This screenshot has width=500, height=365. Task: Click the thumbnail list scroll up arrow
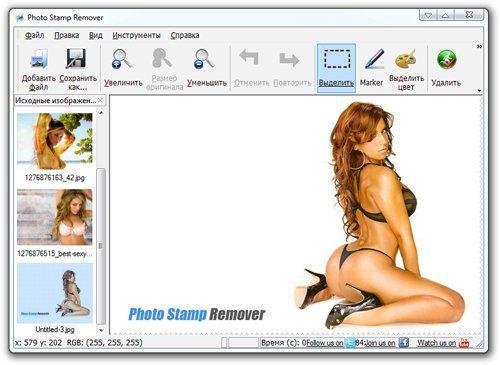(x=101, y=113)
